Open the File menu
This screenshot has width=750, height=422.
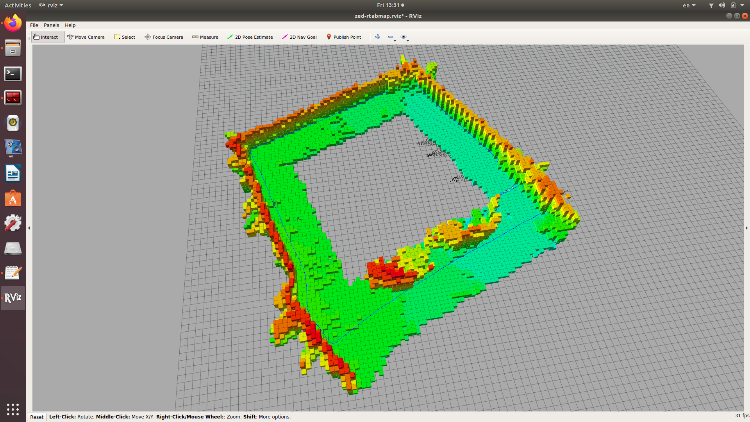click(x=34, y=24)
